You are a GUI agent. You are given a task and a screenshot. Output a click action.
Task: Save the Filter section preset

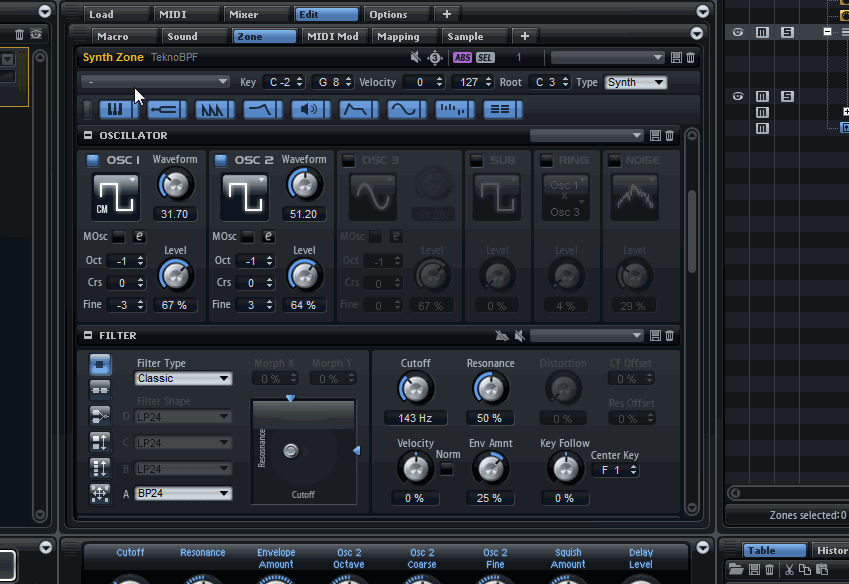click(655, 336)
